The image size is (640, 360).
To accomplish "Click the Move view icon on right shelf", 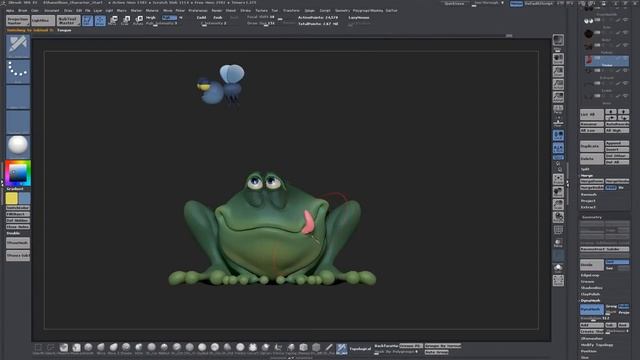I will point(558,192).
